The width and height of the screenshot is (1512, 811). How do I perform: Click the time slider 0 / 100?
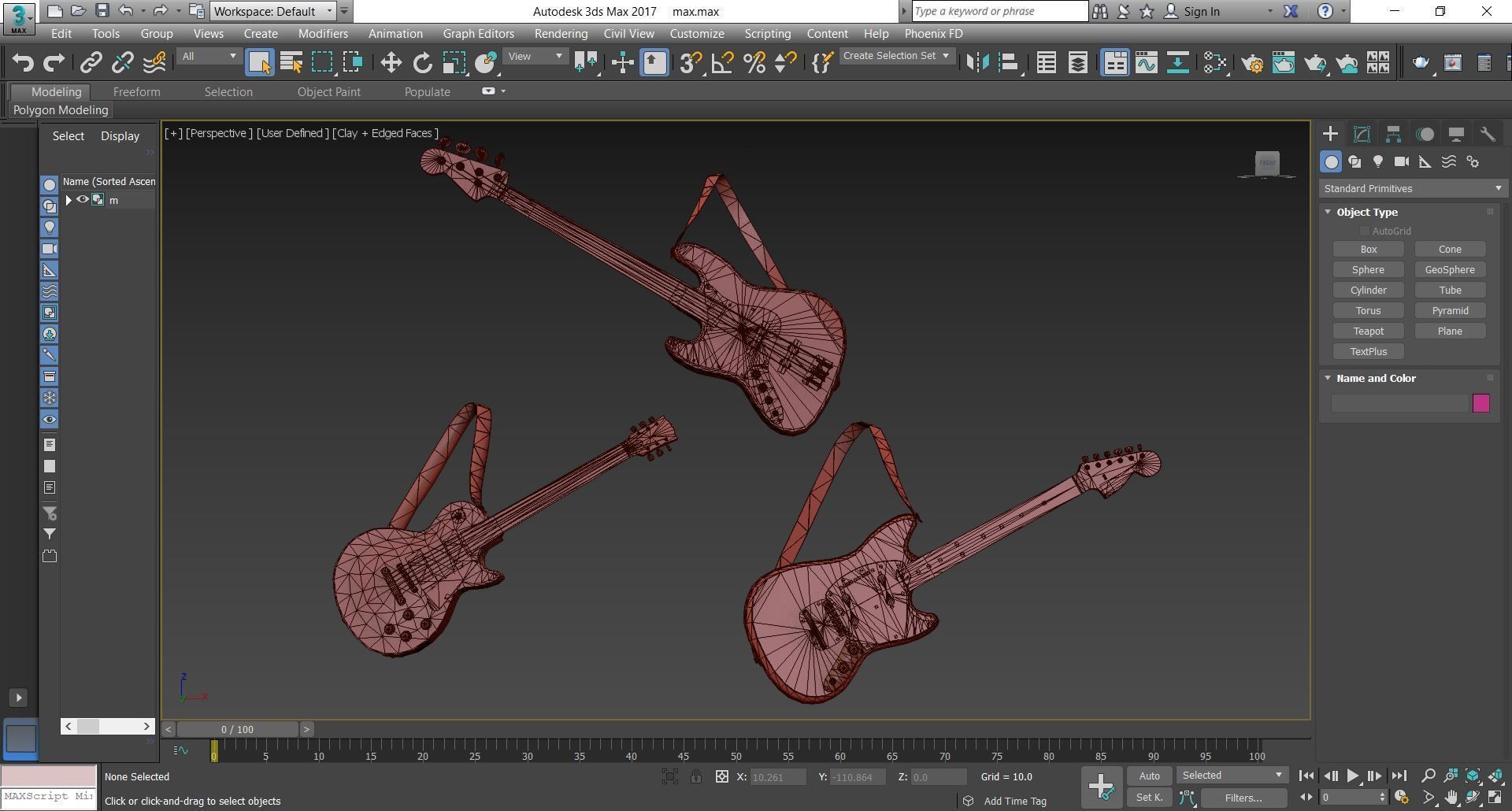point(237,729)
